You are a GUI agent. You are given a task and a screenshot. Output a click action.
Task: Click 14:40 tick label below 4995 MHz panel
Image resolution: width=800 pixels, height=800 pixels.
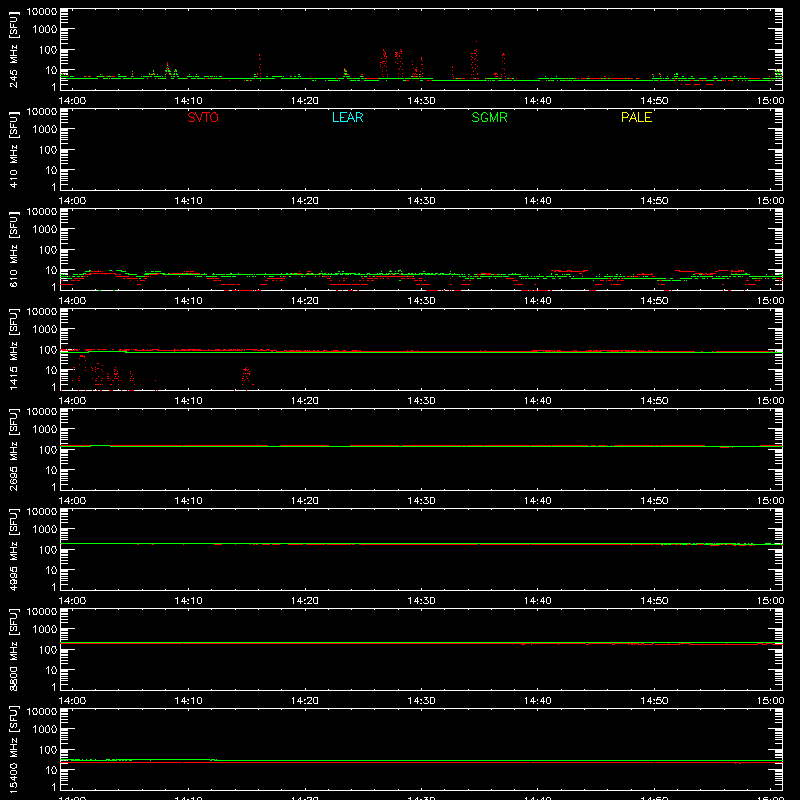[538, 601]
